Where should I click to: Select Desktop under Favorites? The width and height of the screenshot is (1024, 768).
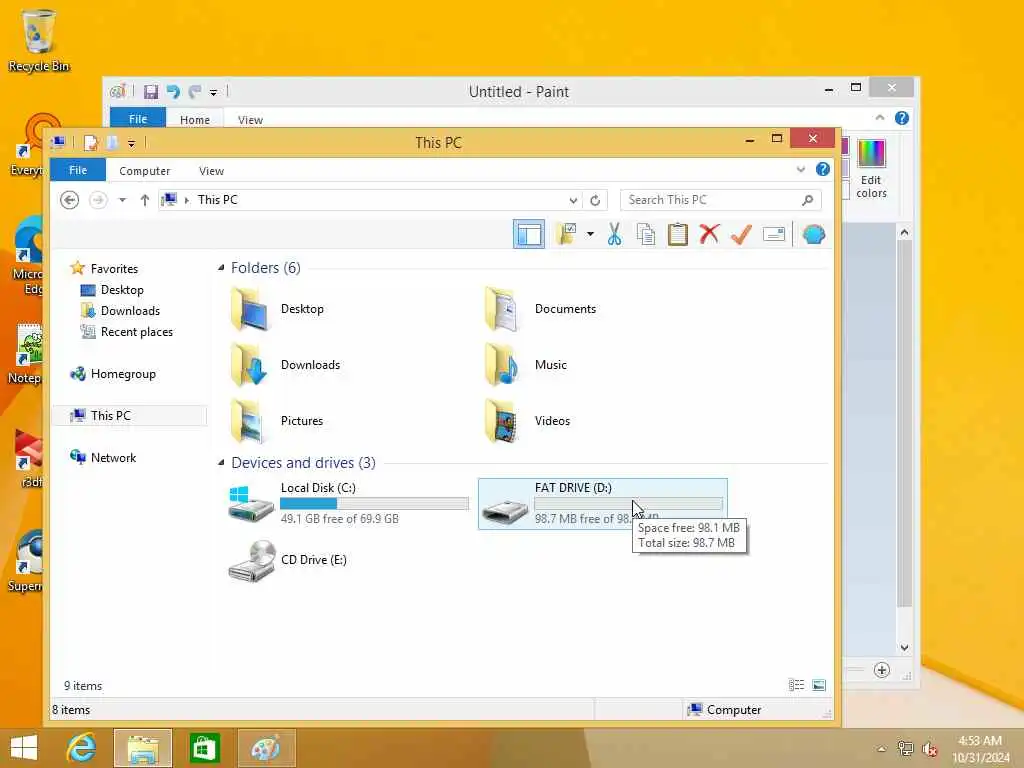(x=121, y=289)
